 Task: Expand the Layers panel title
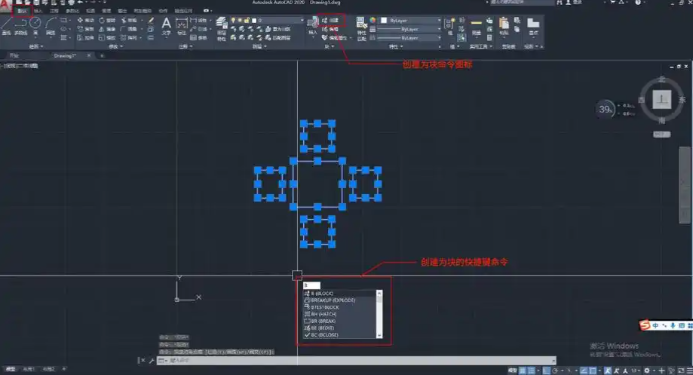click(x=259, y=46)
